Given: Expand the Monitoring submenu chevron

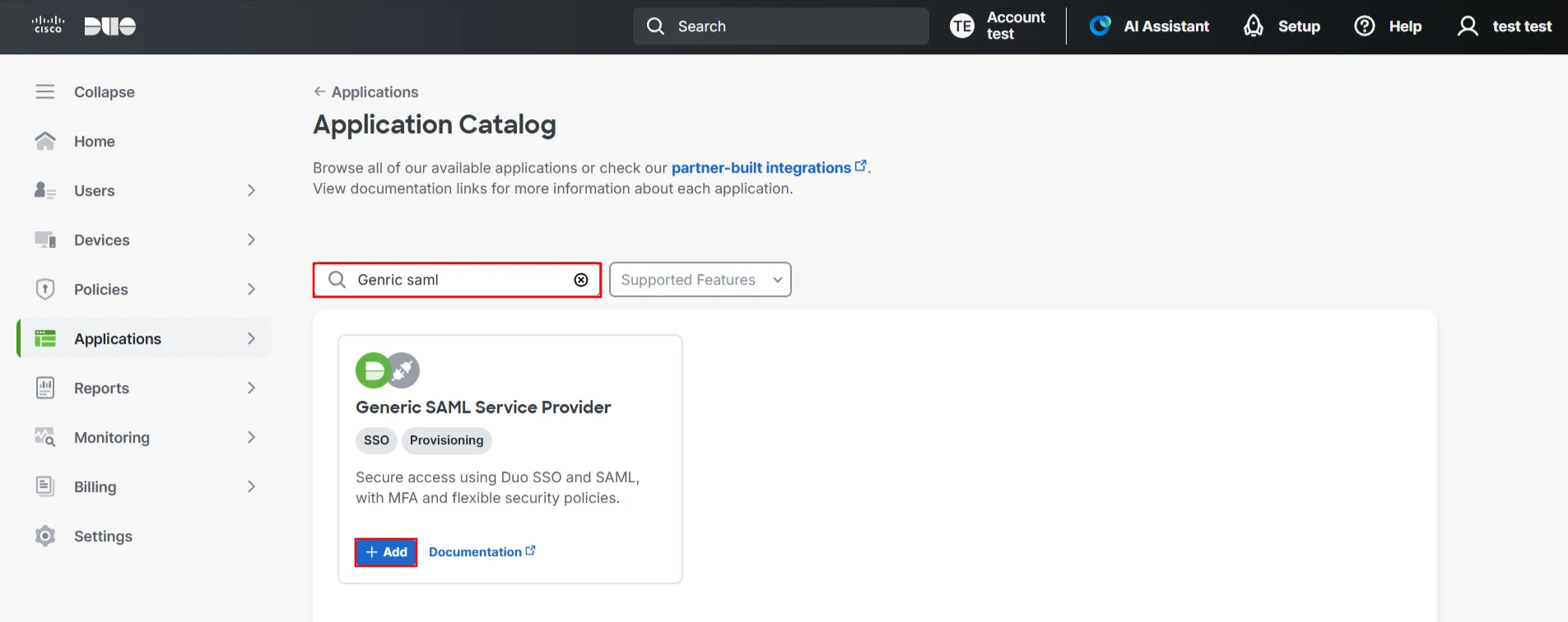Looking at the screenshot, I should 251,437.
